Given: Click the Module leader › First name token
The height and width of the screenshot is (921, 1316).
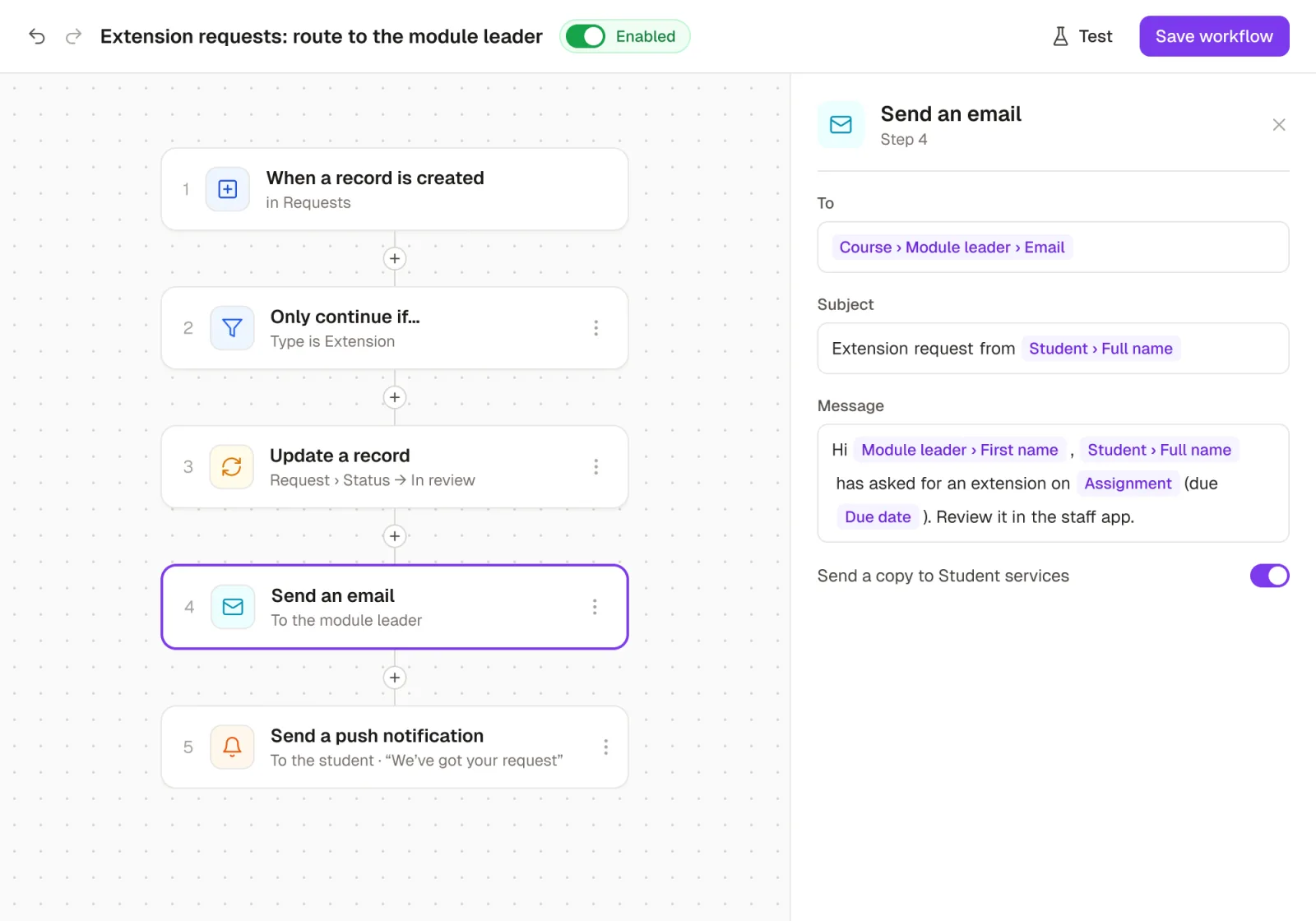Looking at the screenshot, I should (959, 450).
